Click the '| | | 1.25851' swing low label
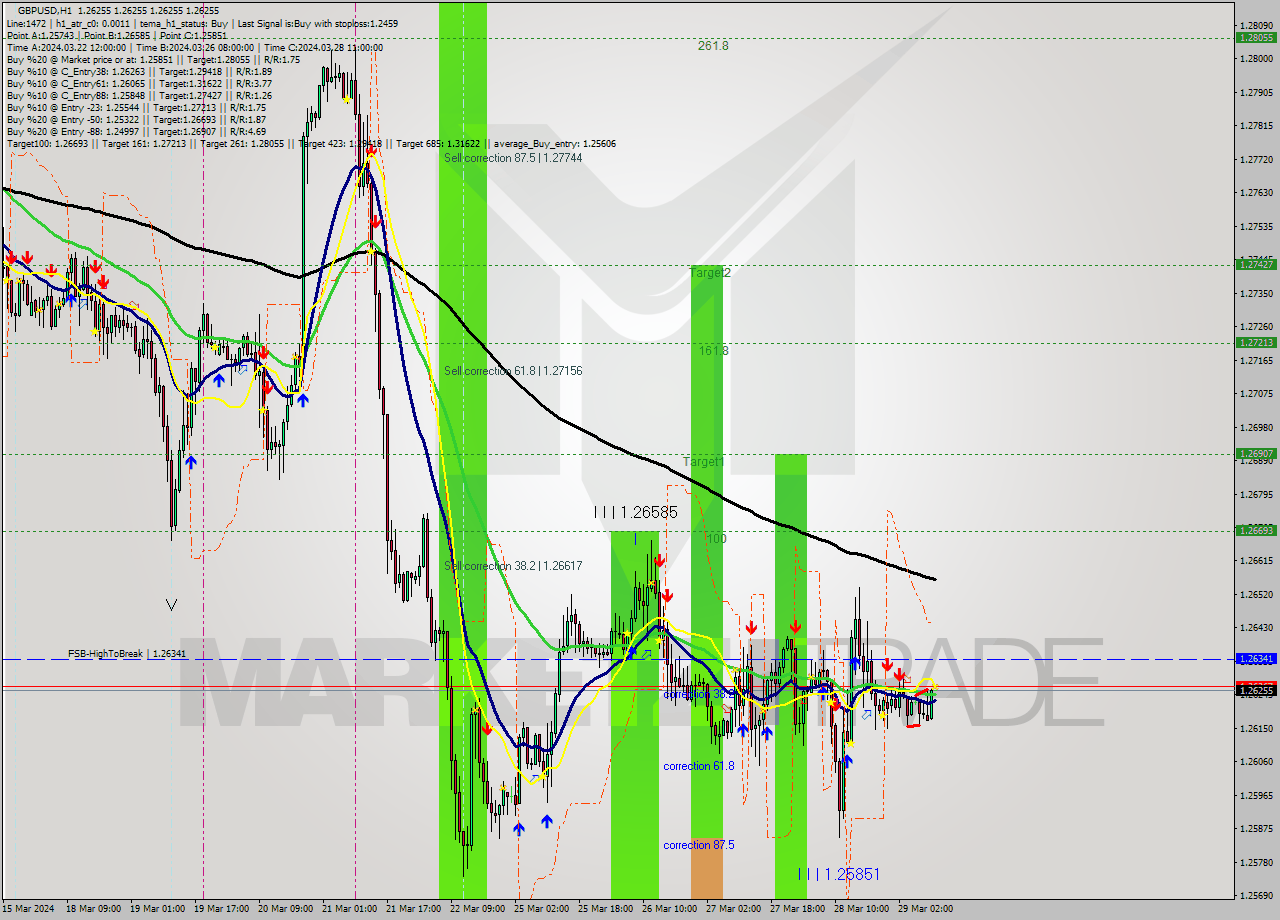The width and height of the screenshot is (1280, 920). tap(839, 874)
